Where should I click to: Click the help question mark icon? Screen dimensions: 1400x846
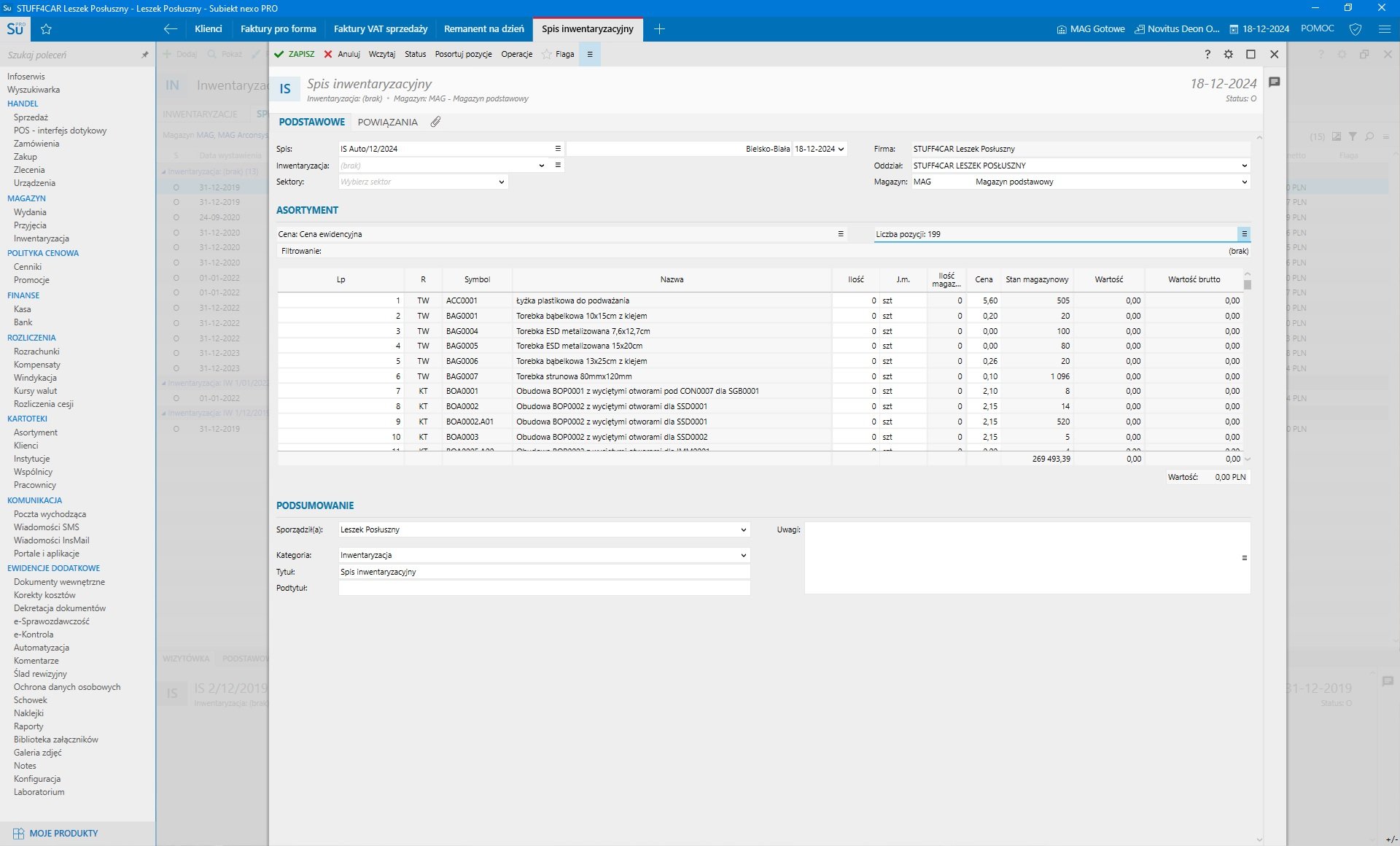(x=1207, y=54)
